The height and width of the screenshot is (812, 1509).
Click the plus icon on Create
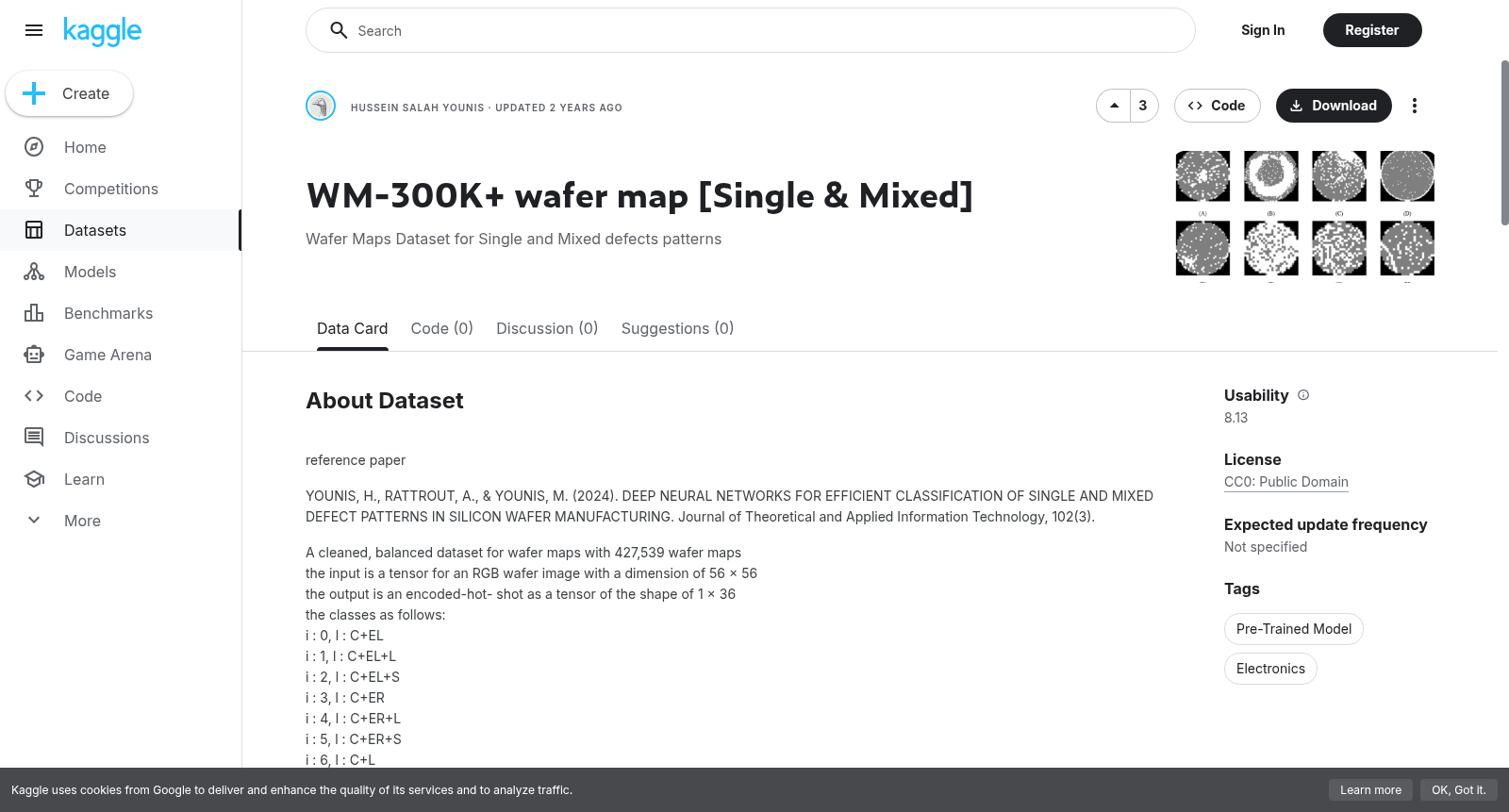[x=34, y=93]
